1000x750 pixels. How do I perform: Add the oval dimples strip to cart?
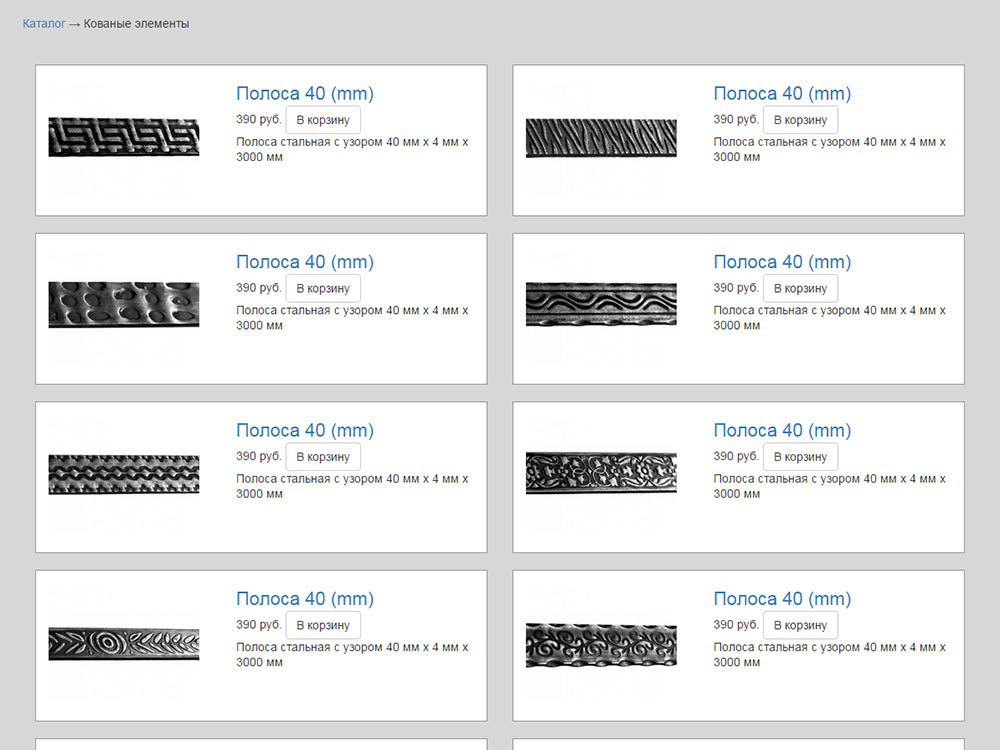click(x=323, y=288)
